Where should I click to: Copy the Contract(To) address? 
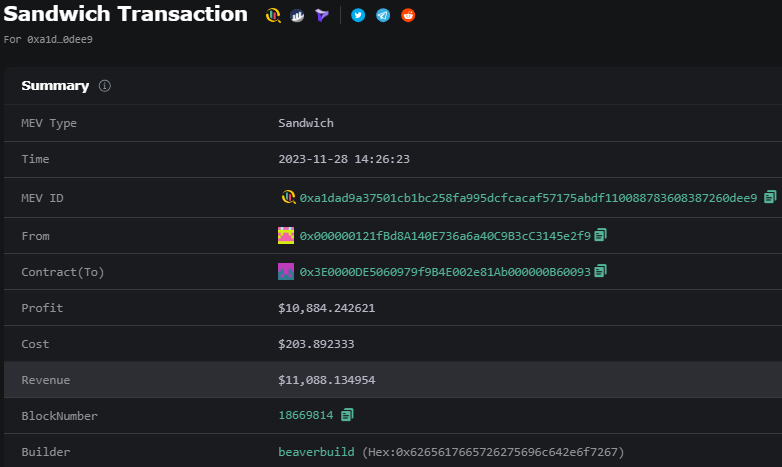600,271
